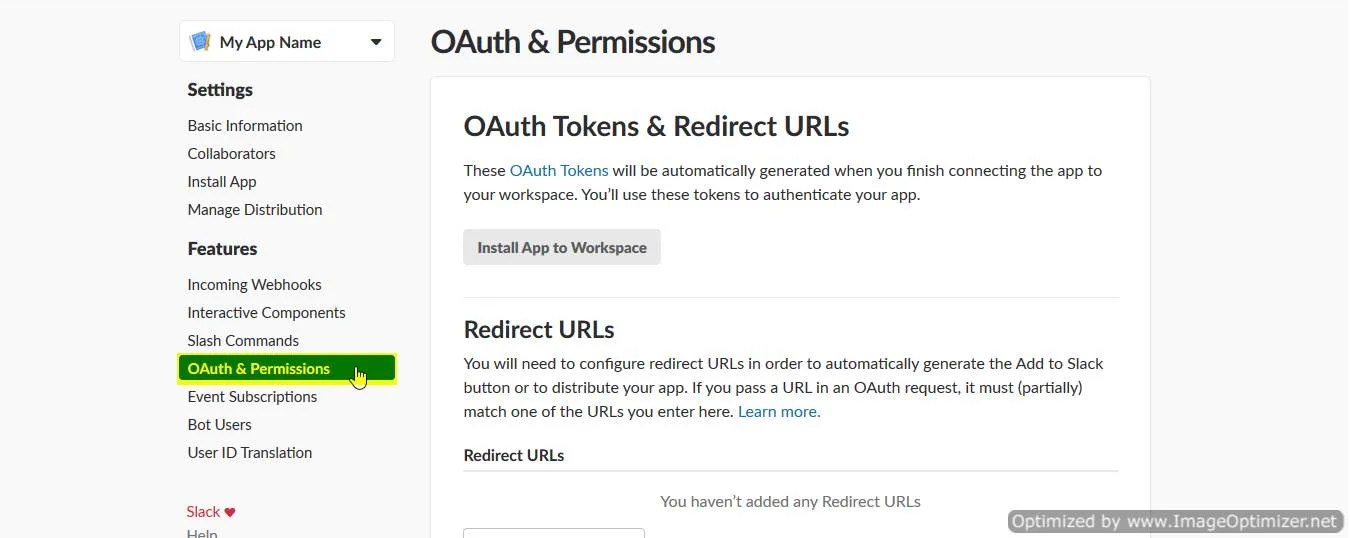Screen dimensions: 1350x538
Task: Open Slash Commands section
Action: [x=243, y=341]
